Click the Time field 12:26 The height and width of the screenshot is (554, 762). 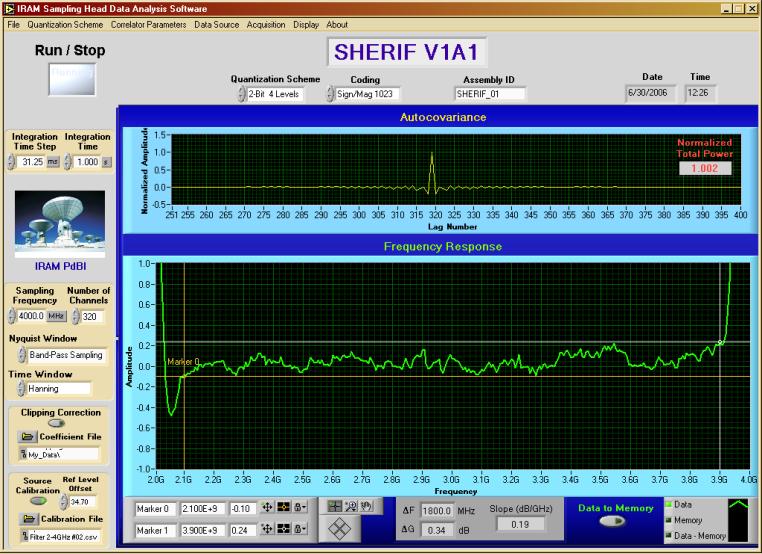pyautogui.click(x=700, y=93)
